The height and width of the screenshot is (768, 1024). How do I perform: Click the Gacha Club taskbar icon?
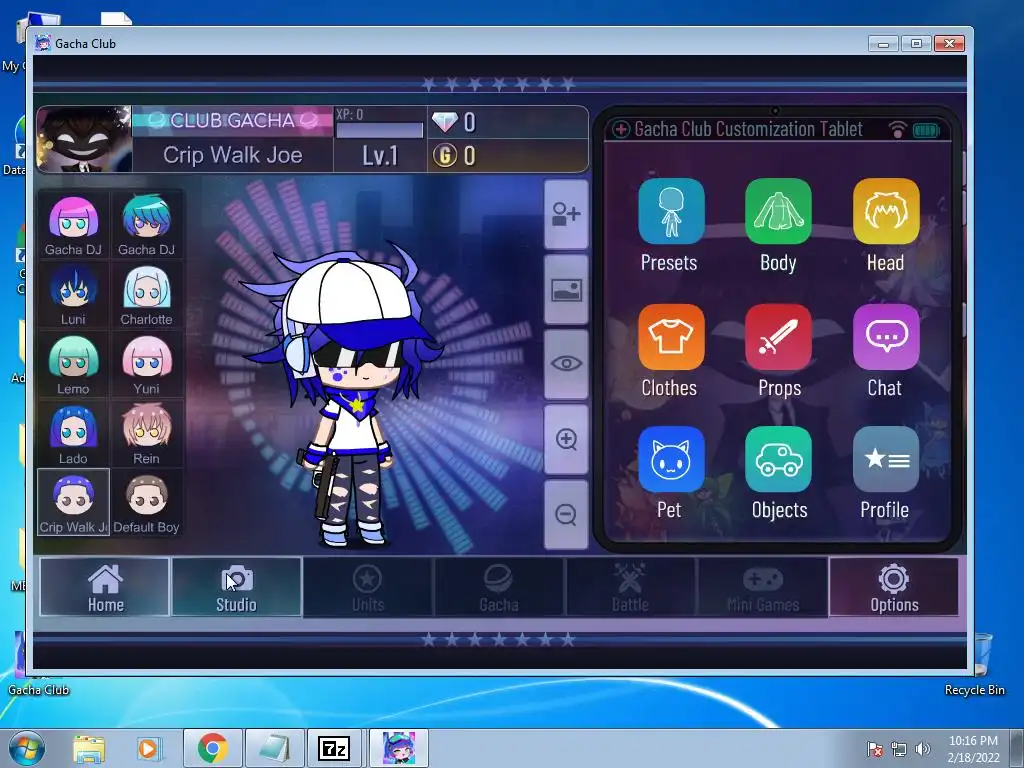(x=399, y=748)
